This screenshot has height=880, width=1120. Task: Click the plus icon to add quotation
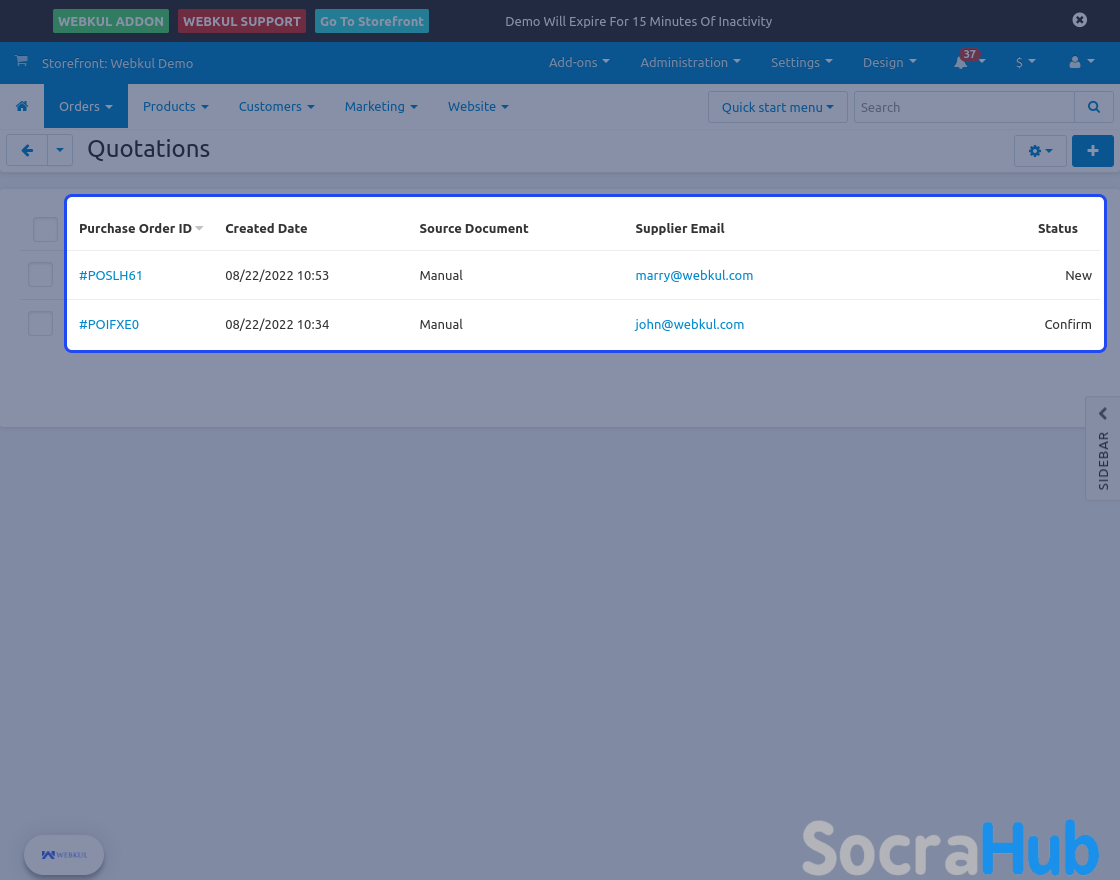coord(1092,150)
